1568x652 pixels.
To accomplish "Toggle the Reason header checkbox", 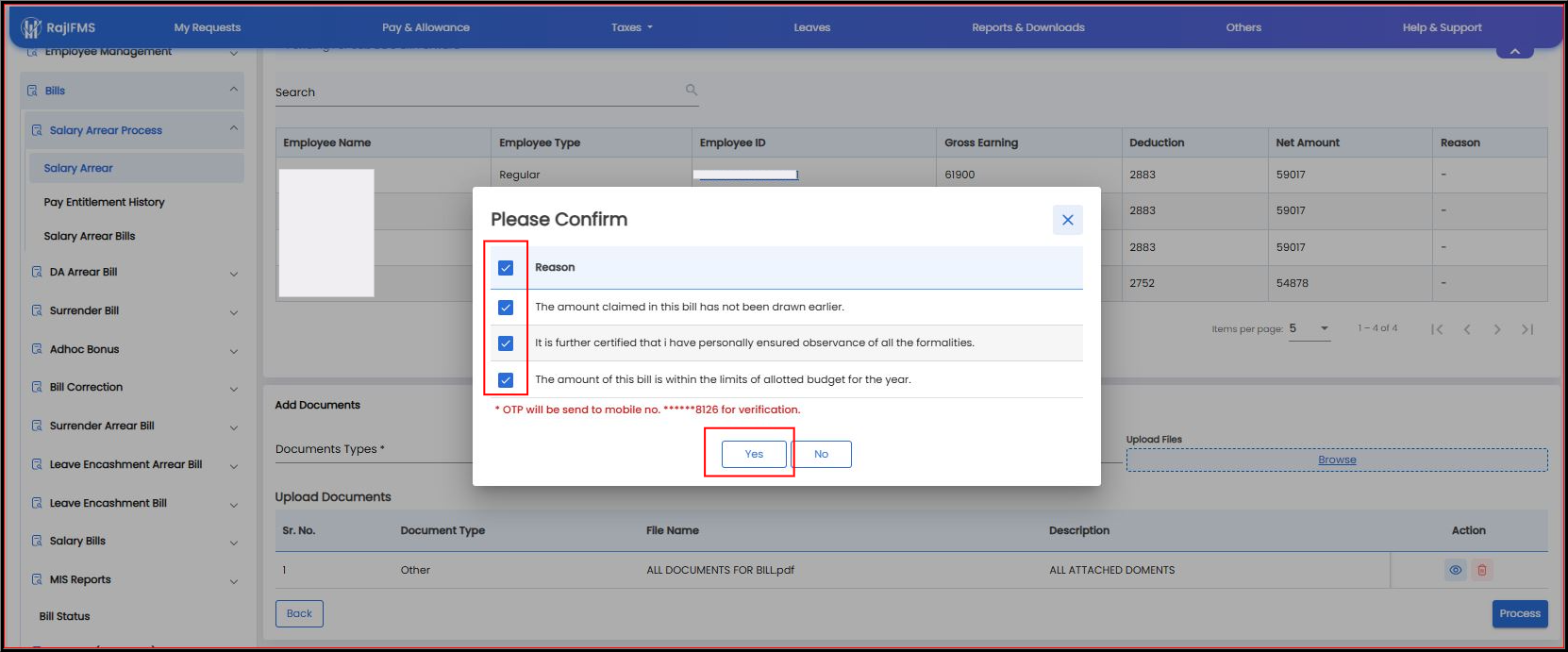I will click(506, 268).
